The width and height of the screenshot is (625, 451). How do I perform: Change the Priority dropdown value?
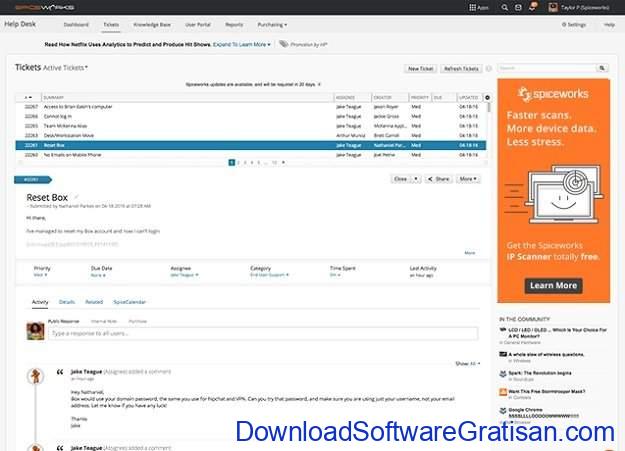click(x=40, y=275)
